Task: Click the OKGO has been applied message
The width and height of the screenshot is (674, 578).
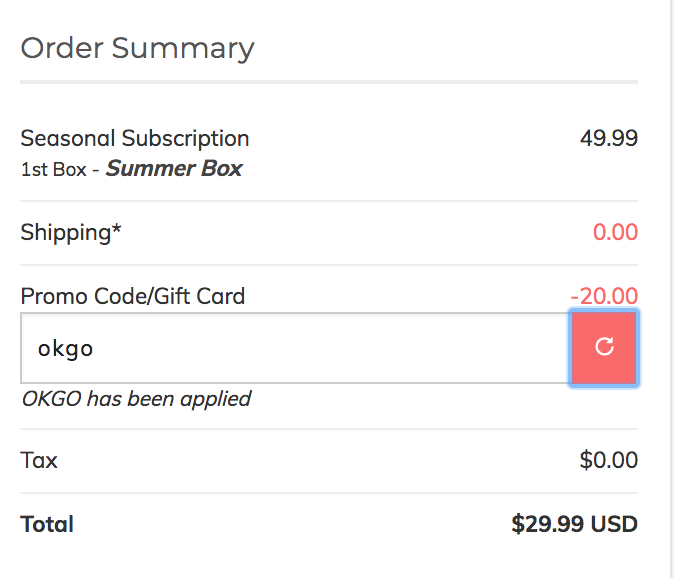Action: point(137,399)
